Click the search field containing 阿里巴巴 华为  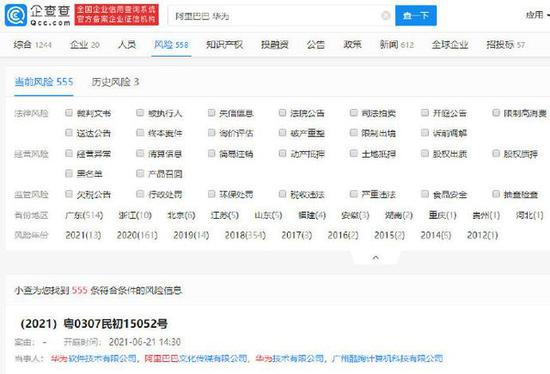(281, 16)
